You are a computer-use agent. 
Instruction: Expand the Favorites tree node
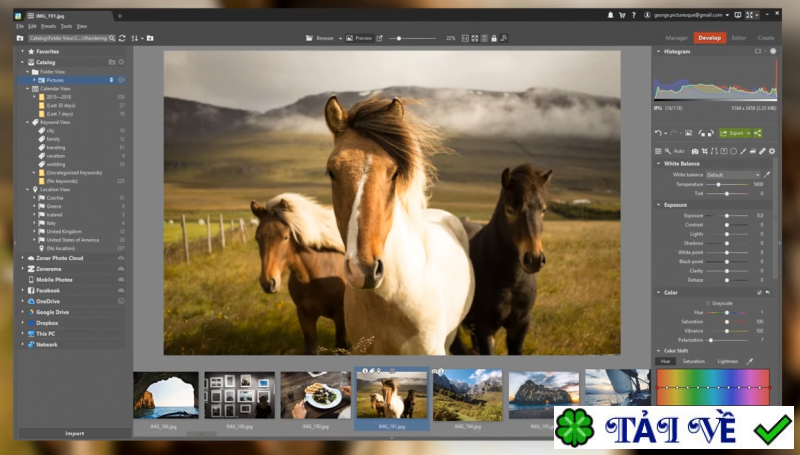point(23,50)
